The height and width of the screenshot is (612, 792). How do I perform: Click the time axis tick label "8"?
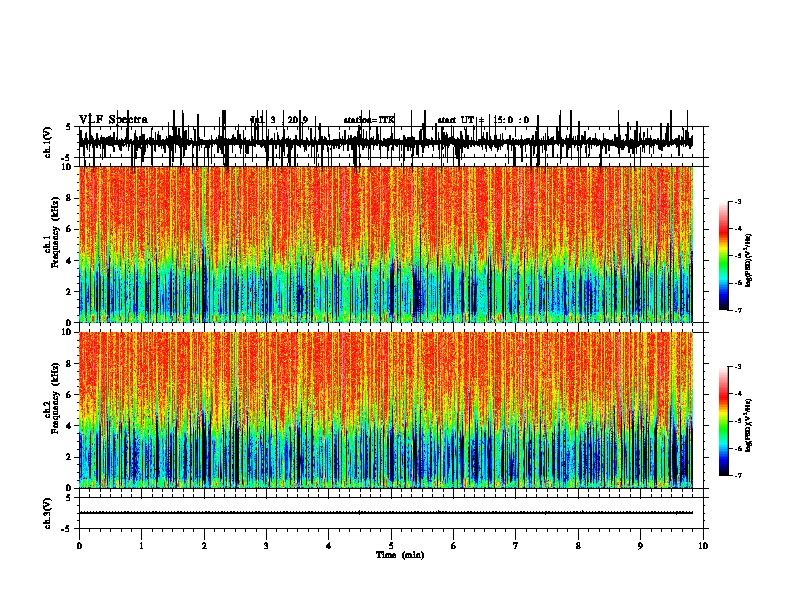[578, 546]
